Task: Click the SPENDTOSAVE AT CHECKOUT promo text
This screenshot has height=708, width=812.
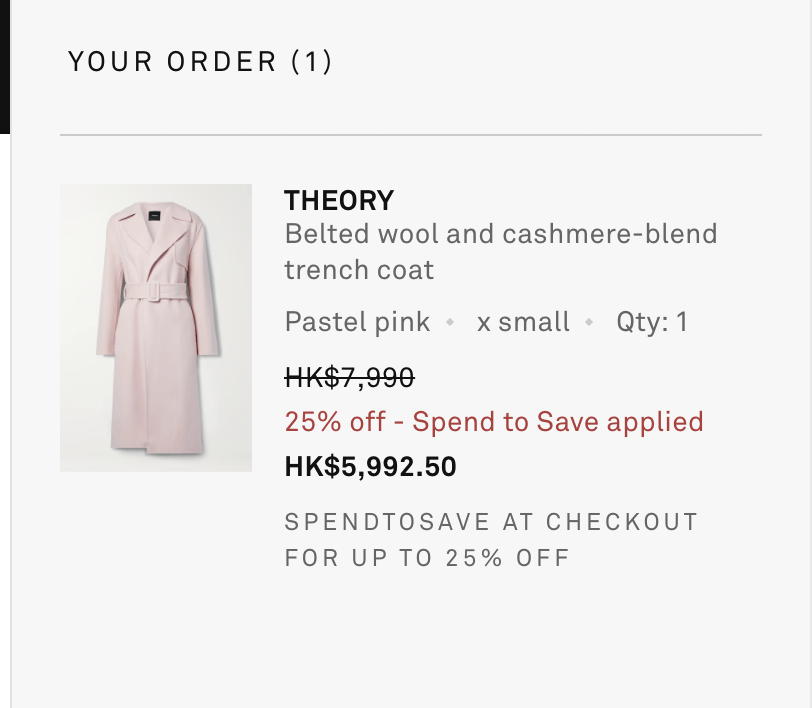Action: [491, 522]
